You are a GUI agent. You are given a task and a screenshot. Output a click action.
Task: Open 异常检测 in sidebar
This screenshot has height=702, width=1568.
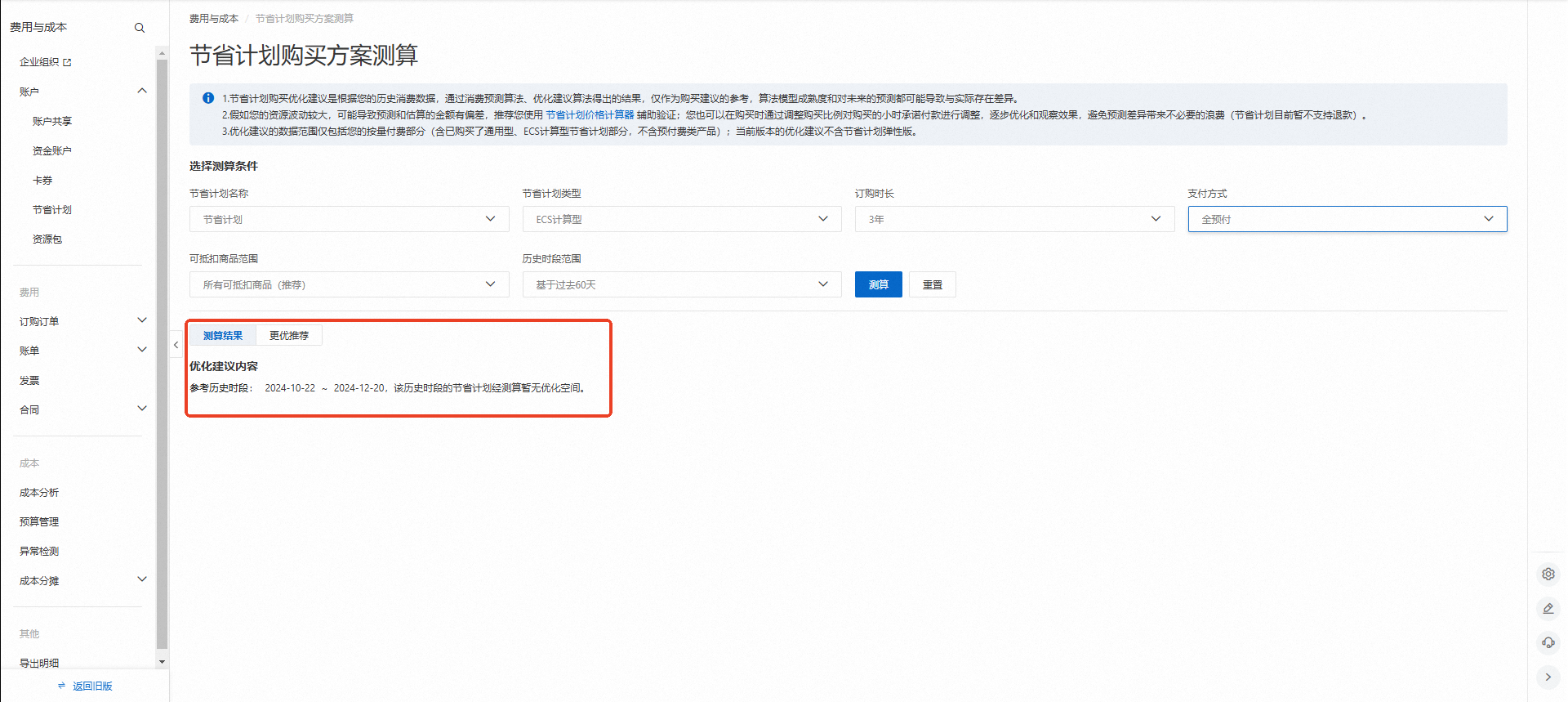(39, 552)
